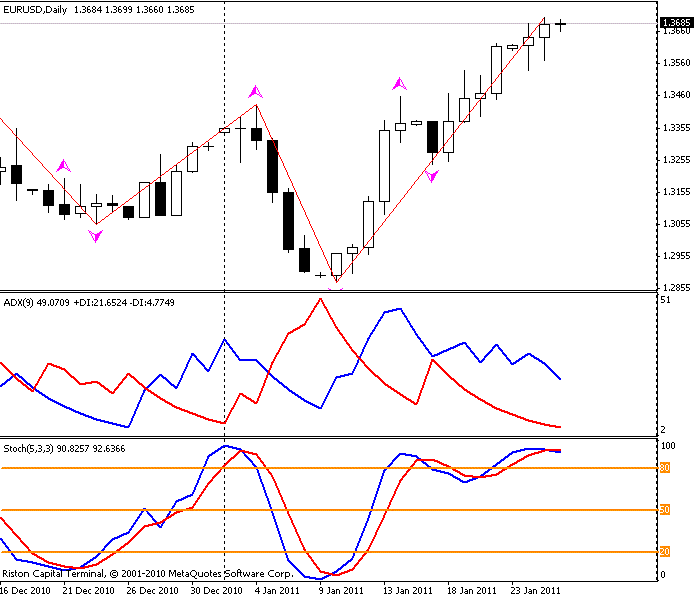Select magenta up fractal arrow near 21 Dec
The image size is (697, 599).
64,165
